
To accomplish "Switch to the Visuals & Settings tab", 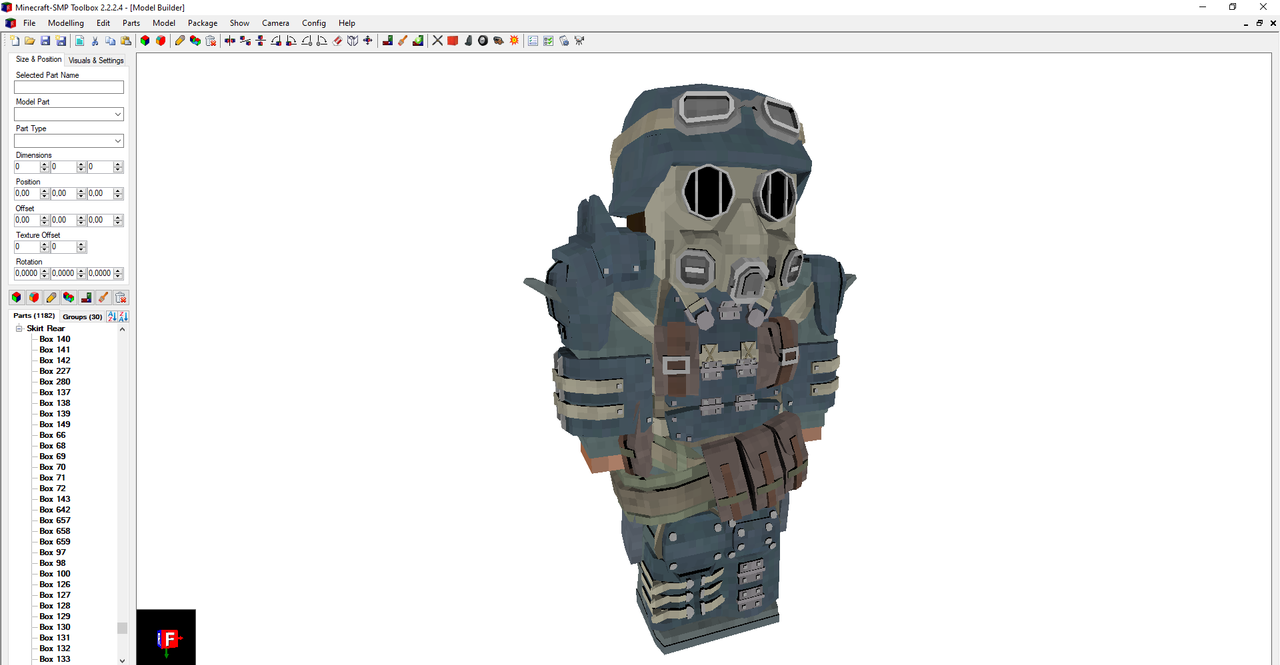I will [96, 60].
